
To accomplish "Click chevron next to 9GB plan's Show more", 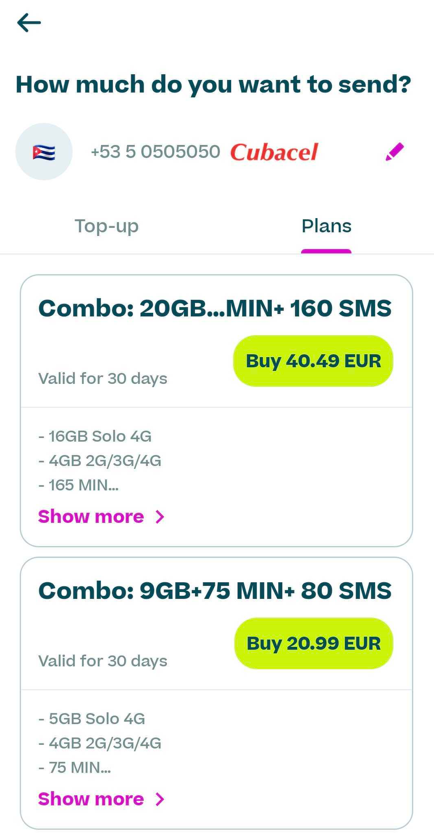I will [160, 799].
